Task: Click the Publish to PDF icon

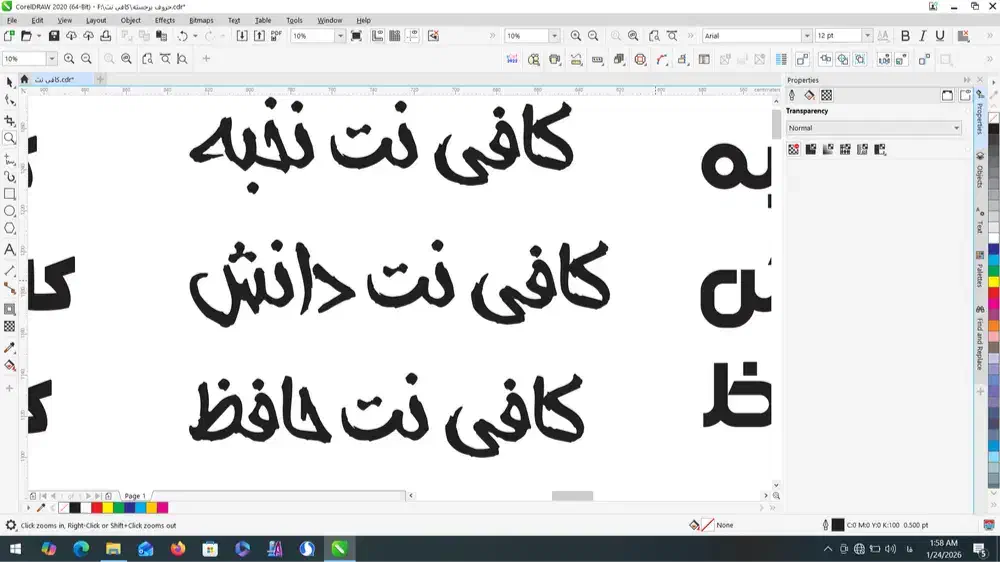Action: (x=278, y=36)
